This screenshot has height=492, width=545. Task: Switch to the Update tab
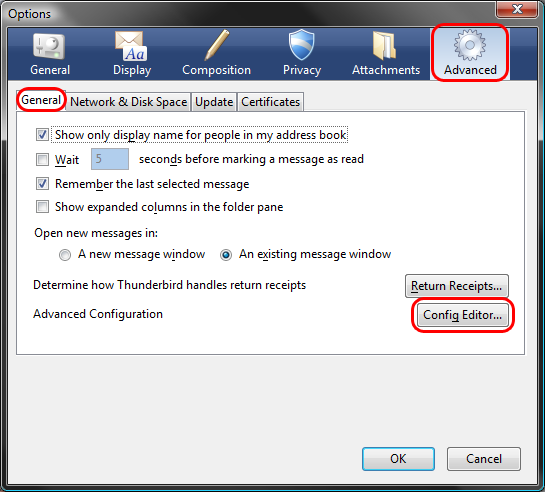(214, 102)
